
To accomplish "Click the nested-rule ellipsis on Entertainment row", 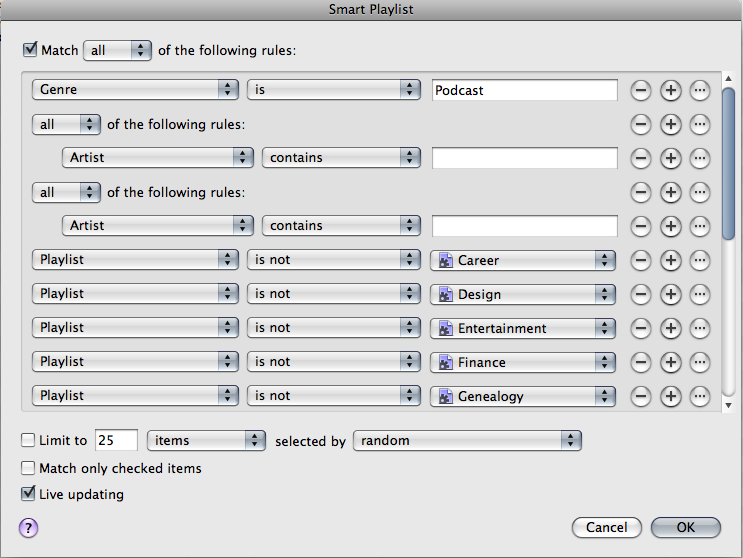I will pos(700,328).
